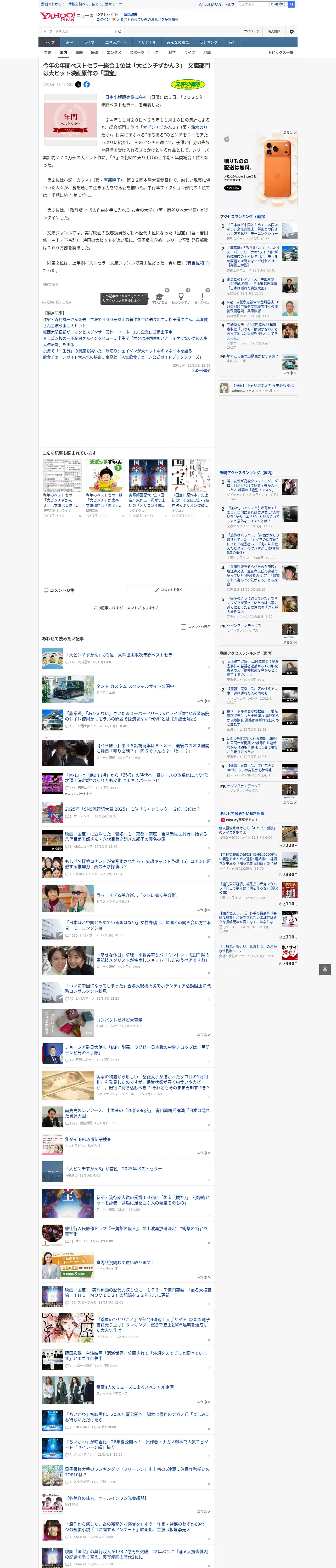Open the 阿部暁子 author link in article
The width and height of the screenshot is (336, 1568).
(112, 180)
